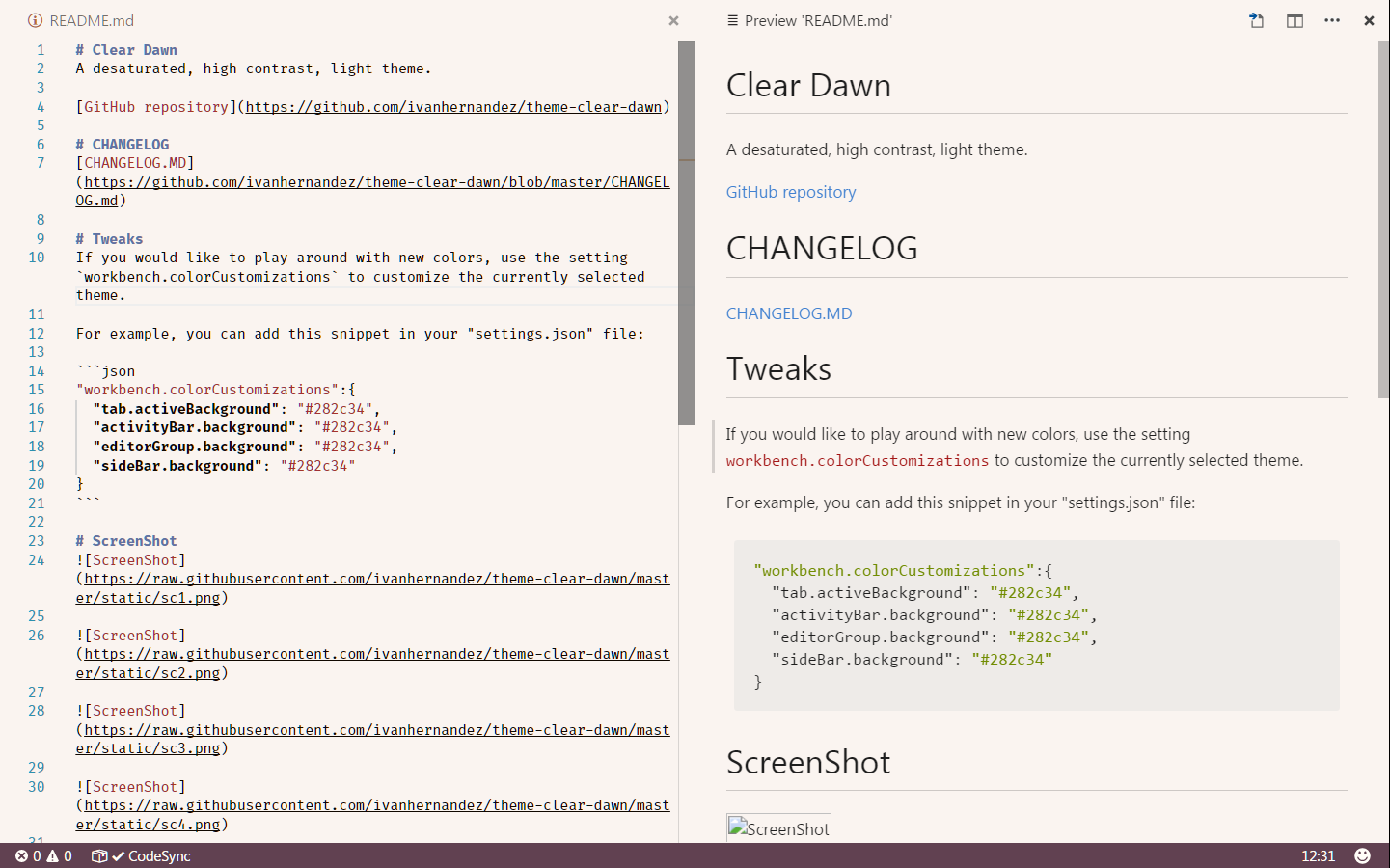The height and width of the screenshot is (868, 1390).
Task: Click the Clear Dawn heading in the preview
Action: 808,85
